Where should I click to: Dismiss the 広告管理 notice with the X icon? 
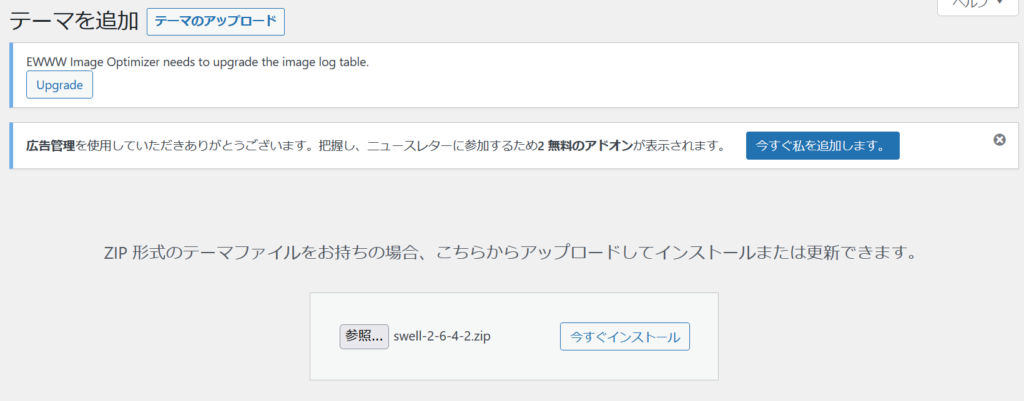[999, 139]
